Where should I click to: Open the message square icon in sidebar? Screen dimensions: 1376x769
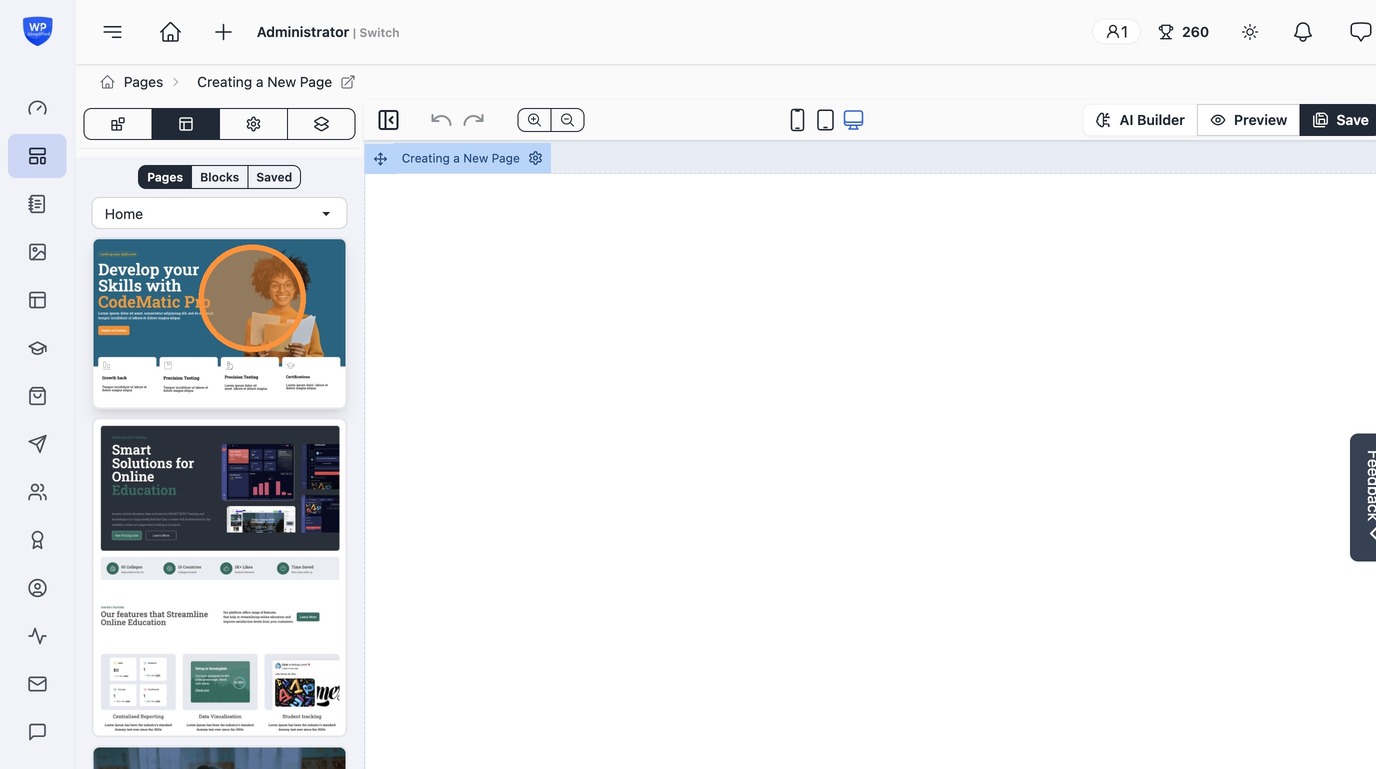coord(37,732)
